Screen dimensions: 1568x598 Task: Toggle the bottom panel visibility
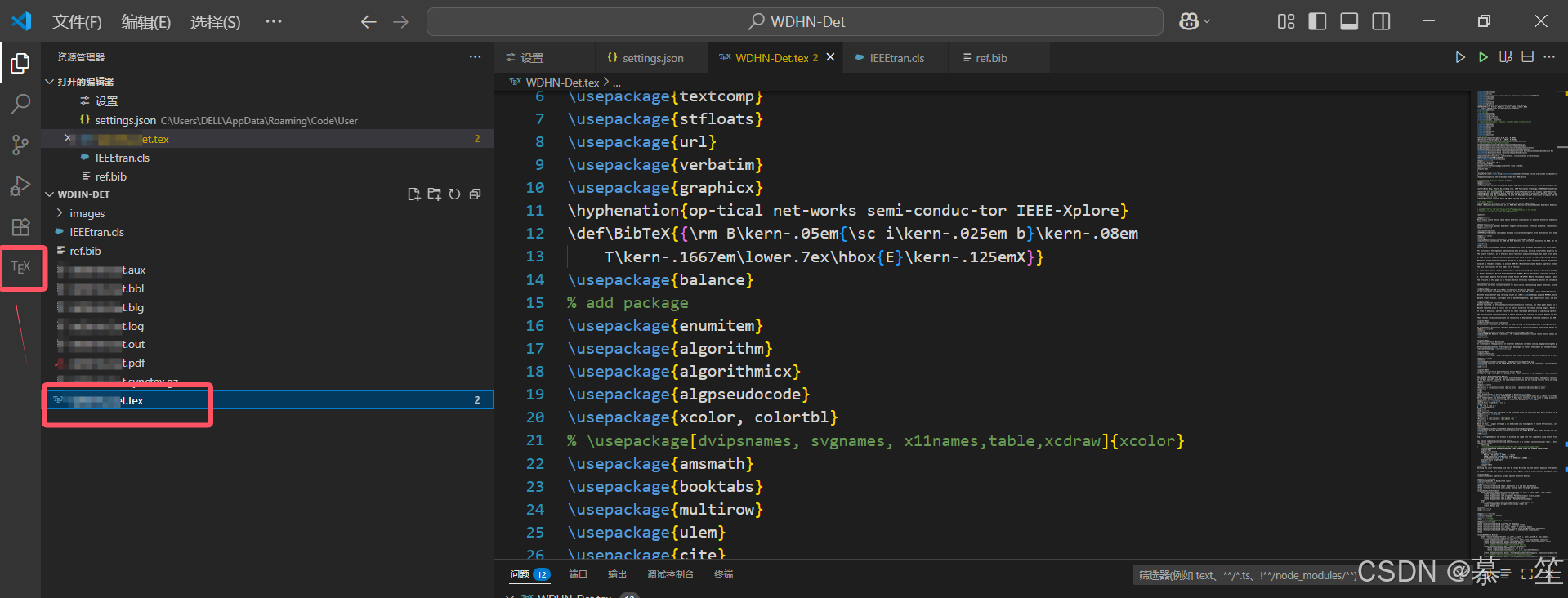tap(1349, 21)
